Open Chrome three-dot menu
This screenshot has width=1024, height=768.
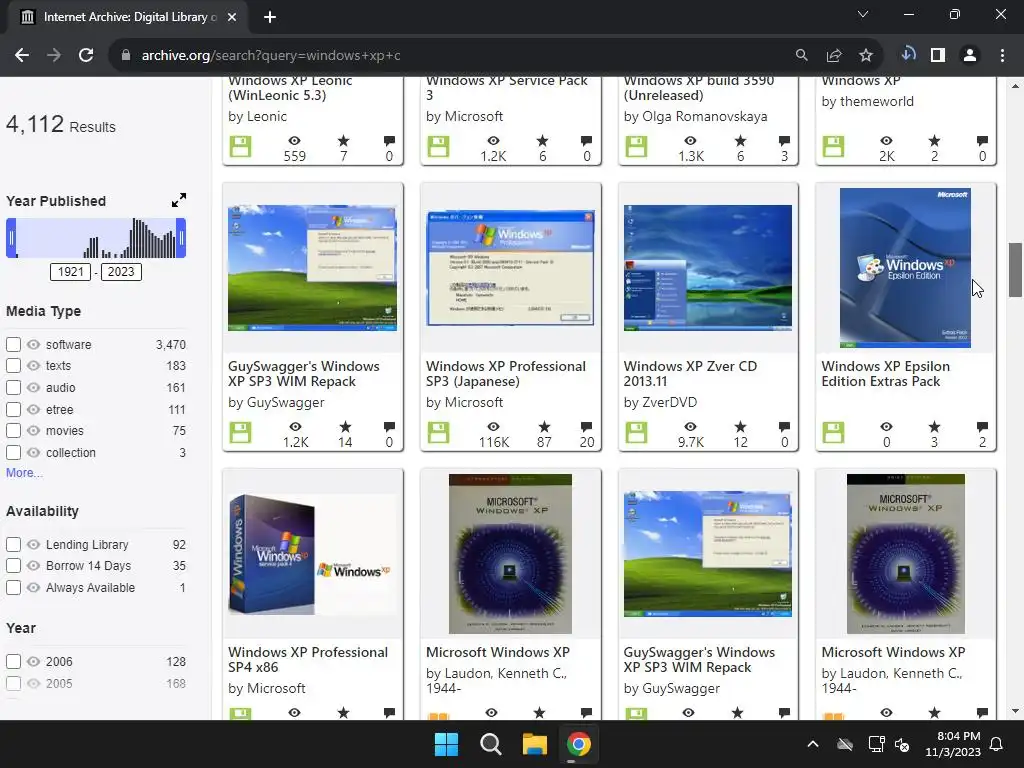(x=1002, y=56)
